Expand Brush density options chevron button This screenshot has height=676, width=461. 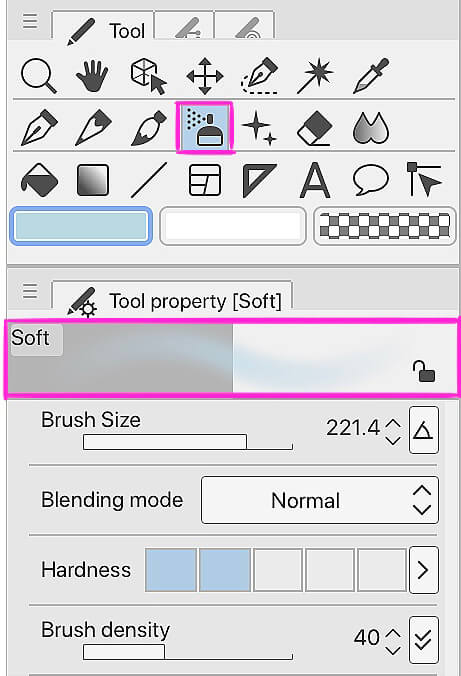(423, 640)
